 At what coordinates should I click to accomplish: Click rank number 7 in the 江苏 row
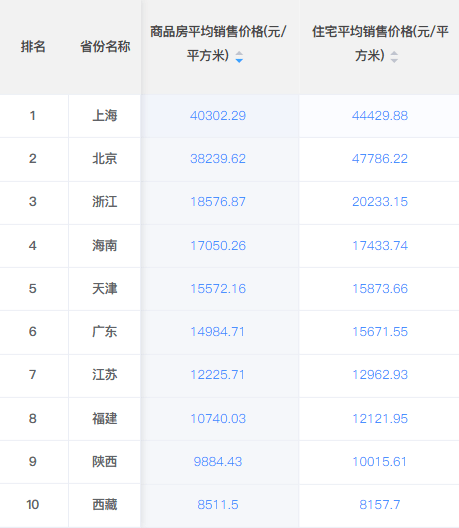[x=33, y=375]
